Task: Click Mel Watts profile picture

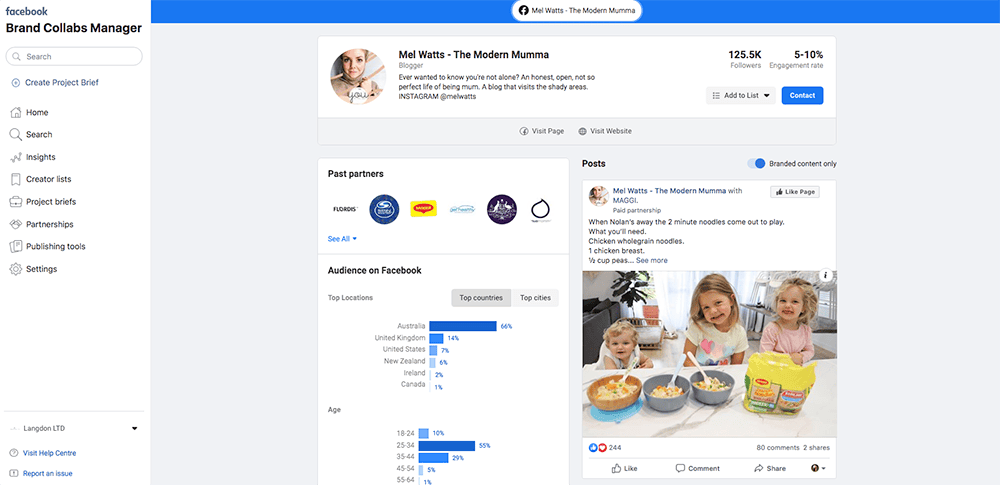Action: 358,77
